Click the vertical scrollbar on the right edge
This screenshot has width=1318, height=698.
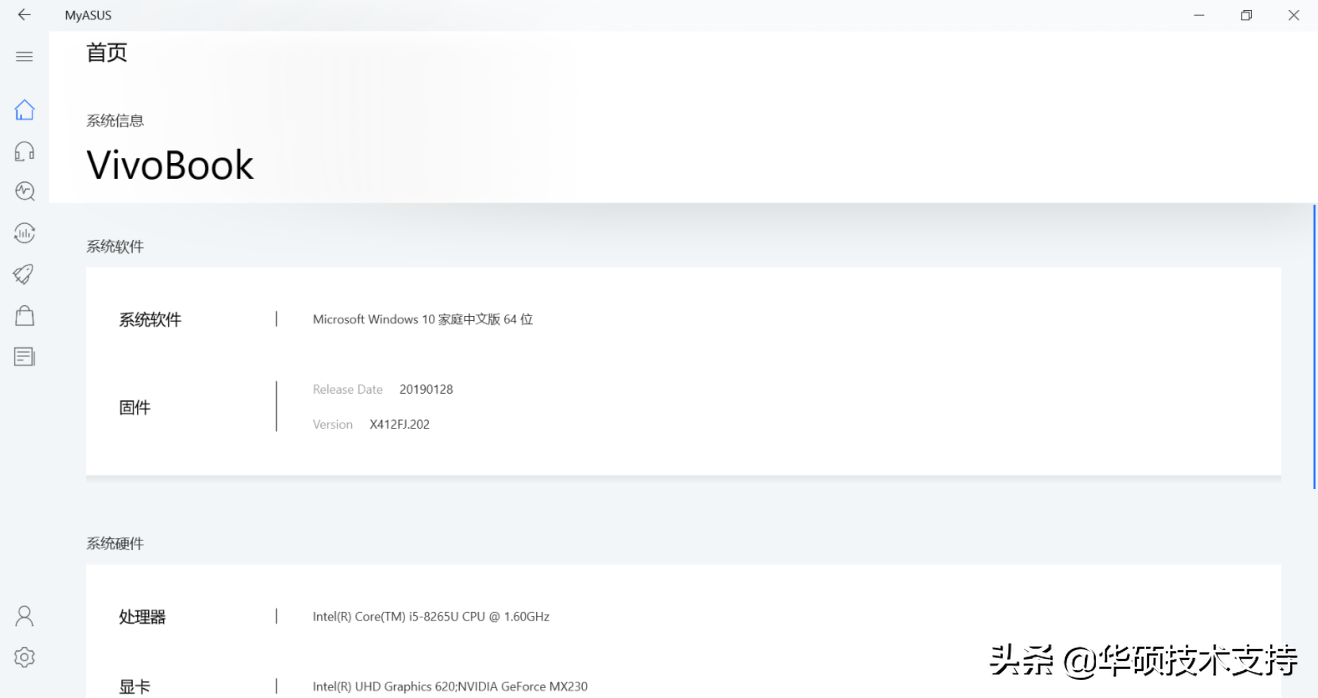coord(1314,347)
